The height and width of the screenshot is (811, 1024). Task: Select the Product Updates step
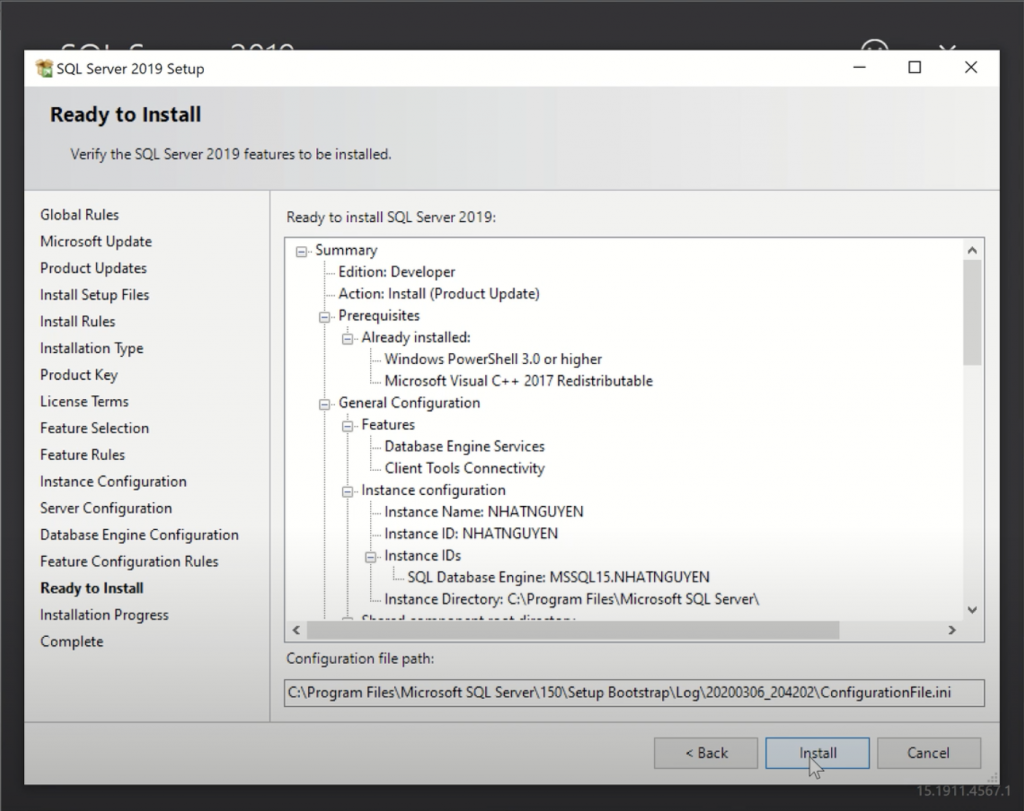[93, 268]
